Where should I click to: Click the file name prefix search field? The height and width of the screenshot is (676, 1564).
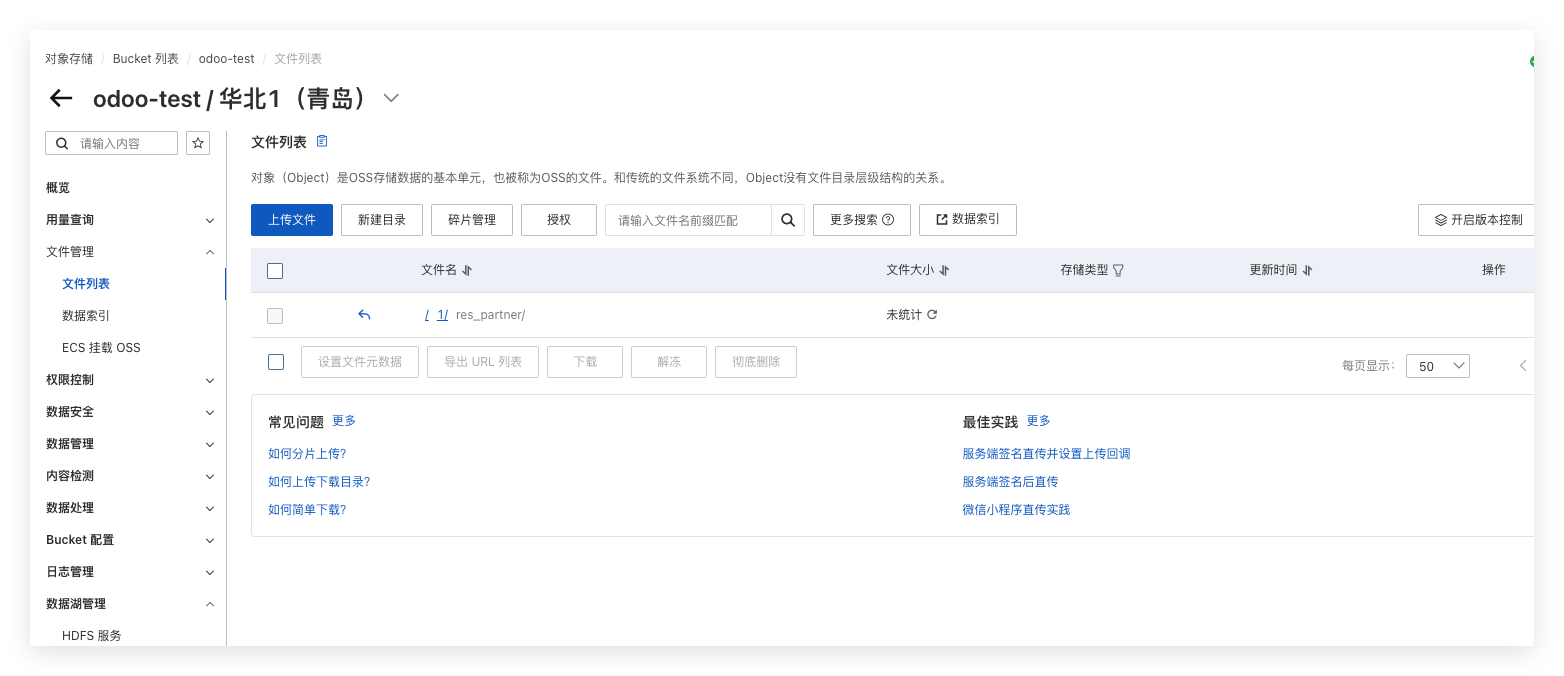pyautogui.click(x=688, y=220)
